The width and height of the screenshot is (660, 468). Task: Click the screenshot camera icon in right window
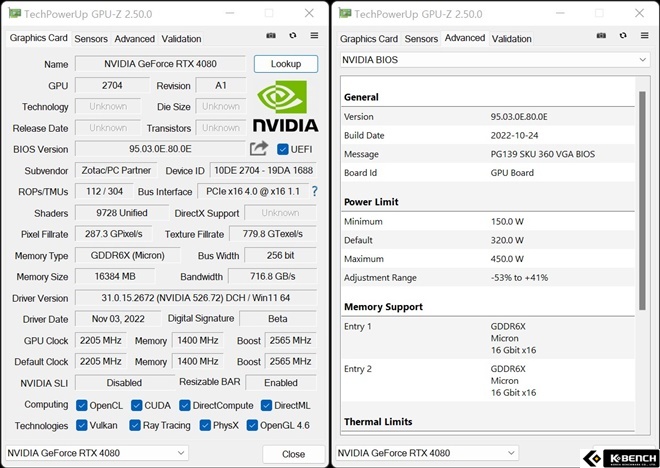601,36
